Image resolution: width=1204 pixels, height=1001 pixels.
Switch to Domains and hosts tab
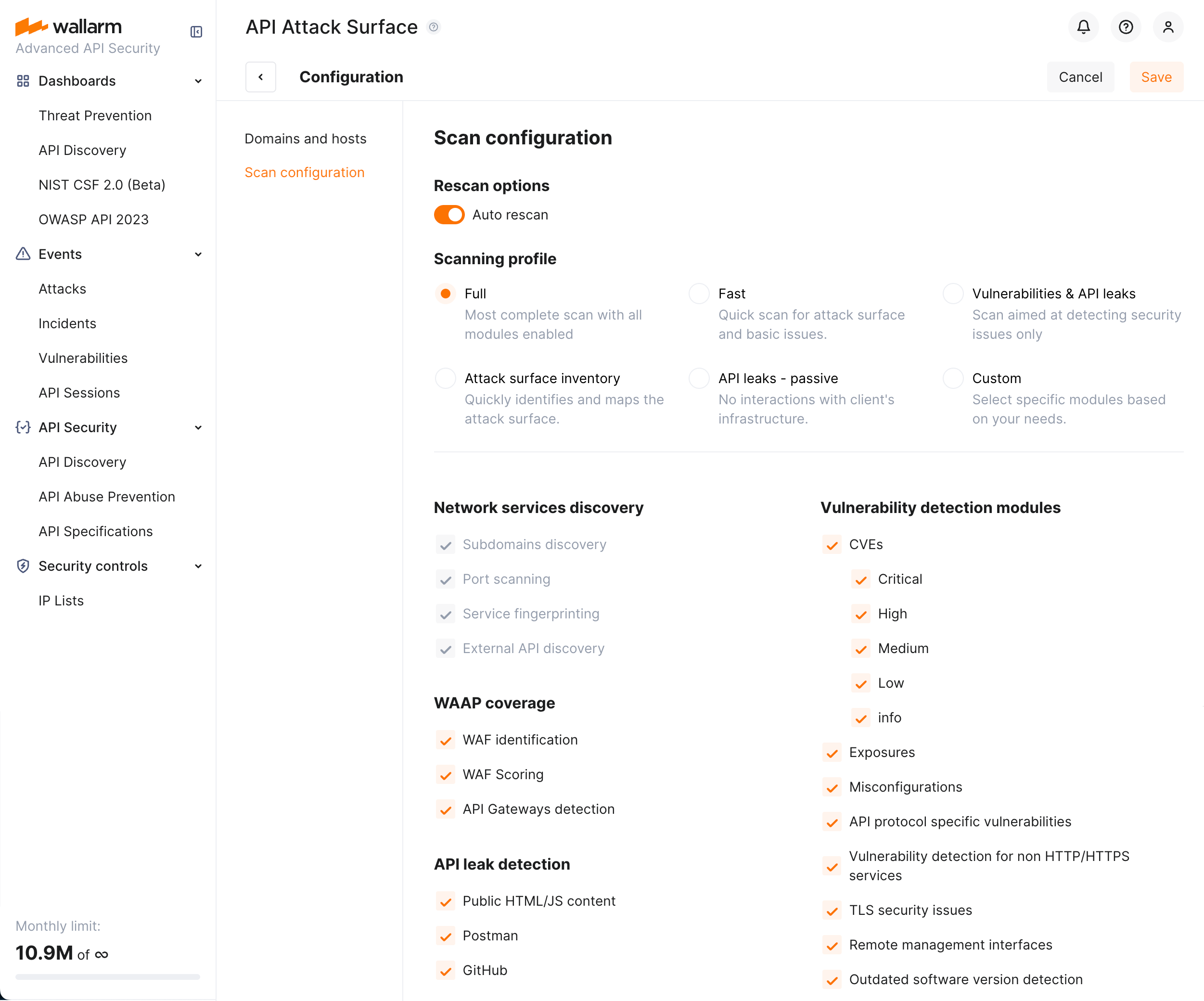point(305,139)
